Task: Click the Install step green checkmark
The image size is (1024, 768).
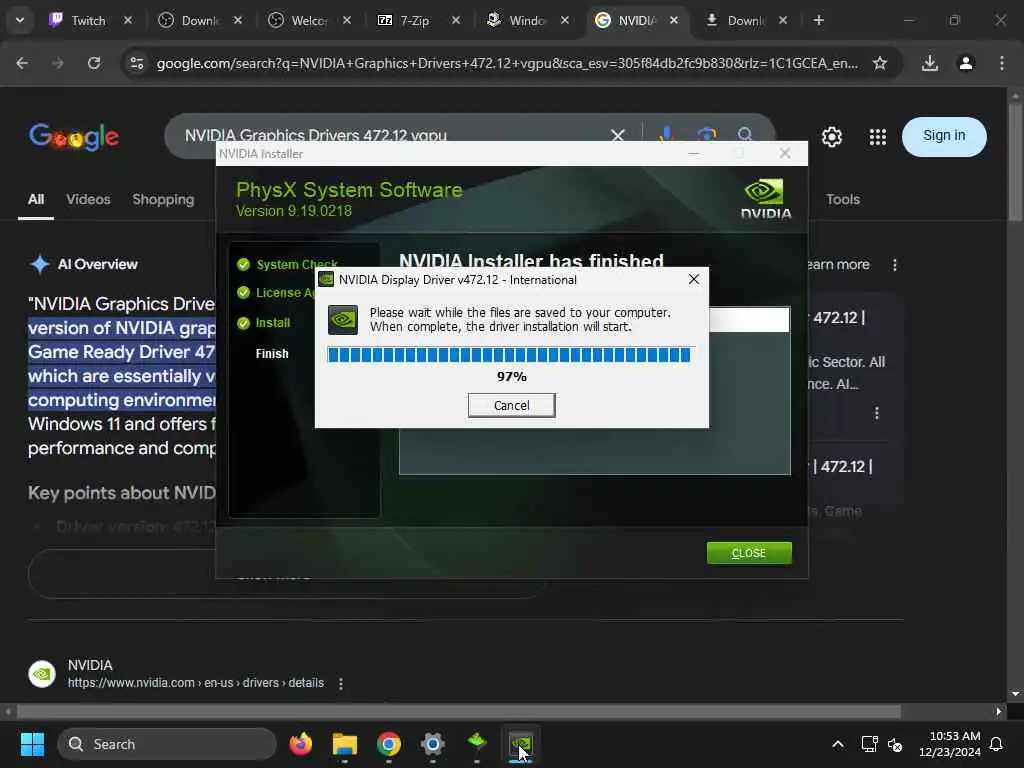Action: click(244, 323)
